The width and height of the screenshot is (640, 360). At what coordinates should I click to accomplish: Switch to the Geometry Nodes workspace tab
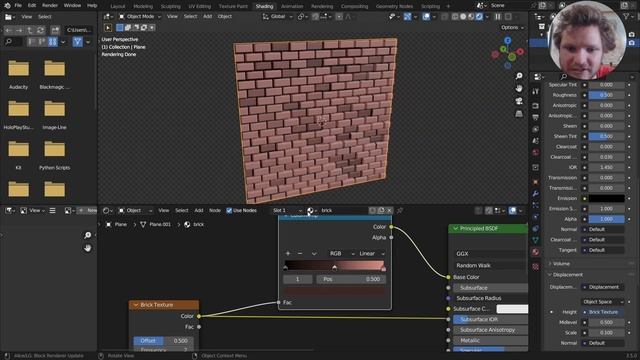coord(394,6)
